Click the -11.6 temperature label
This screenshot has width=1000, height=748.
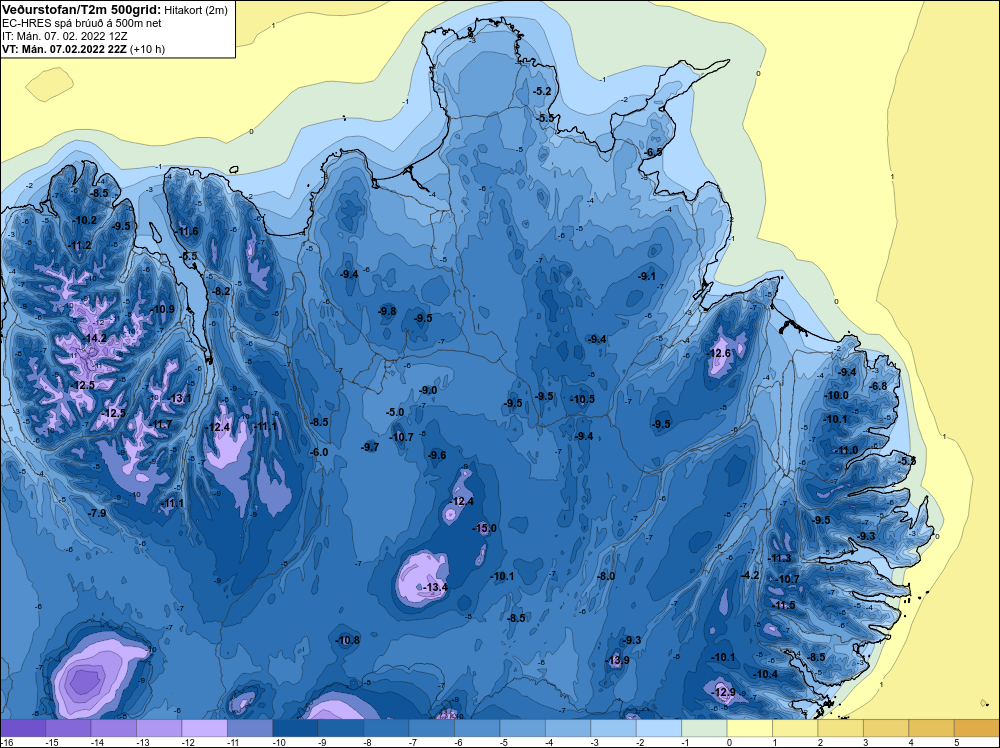coord(187,231)
